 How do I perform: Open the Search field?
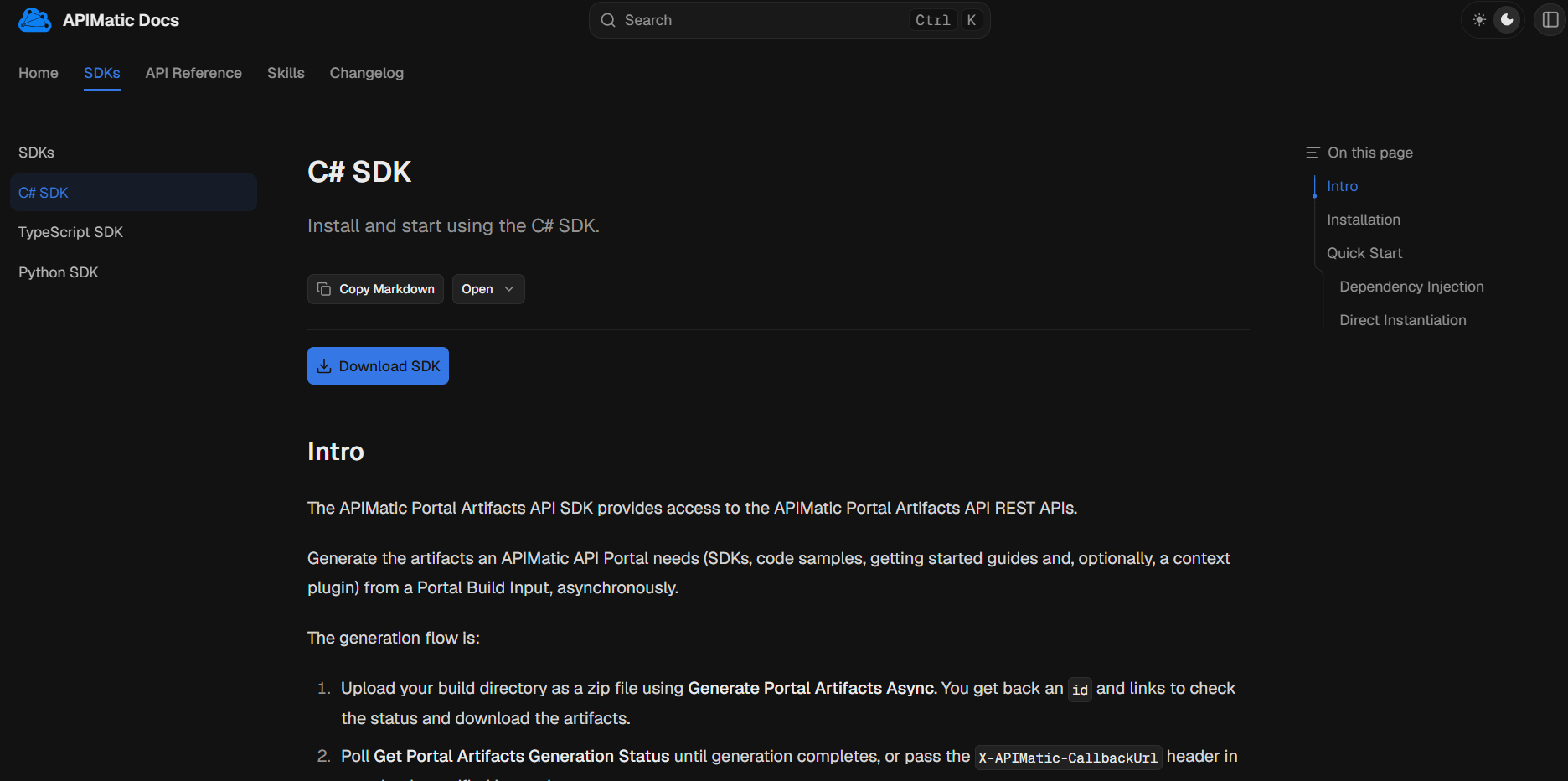click(789, 20)
